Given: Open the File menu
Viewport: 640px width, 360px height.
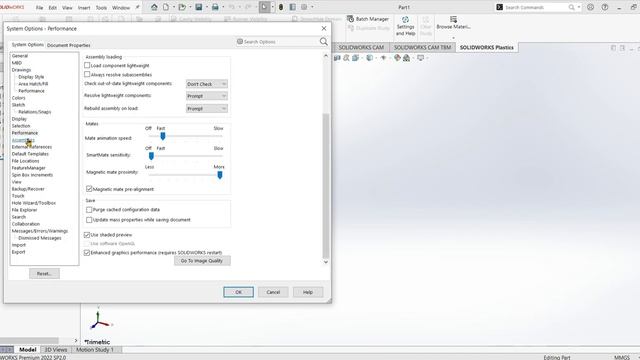Looking at the screenshot, I should pyautogui.click(x=40, y=7).
